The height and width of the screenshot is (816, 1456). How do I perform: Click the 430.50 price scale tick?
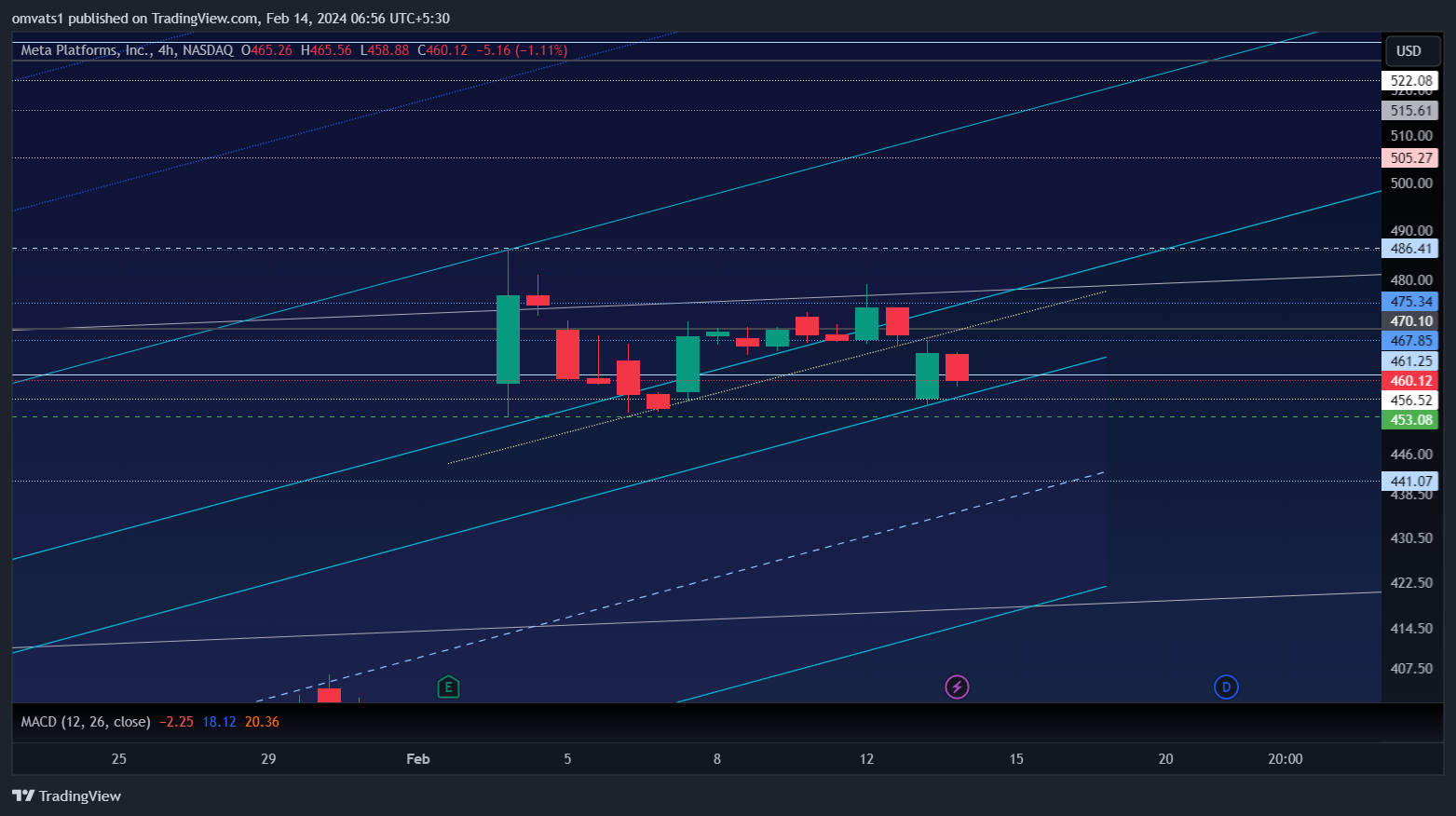[1411, 538]
